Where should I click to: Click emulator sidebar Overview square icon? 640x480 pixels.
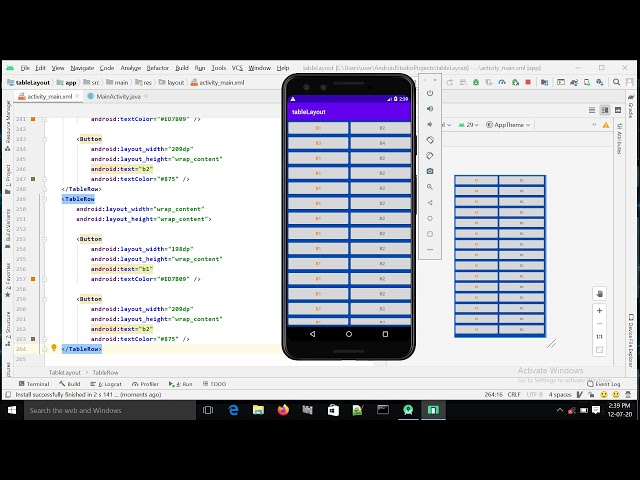pyautogui.click(x=430, y=234)
